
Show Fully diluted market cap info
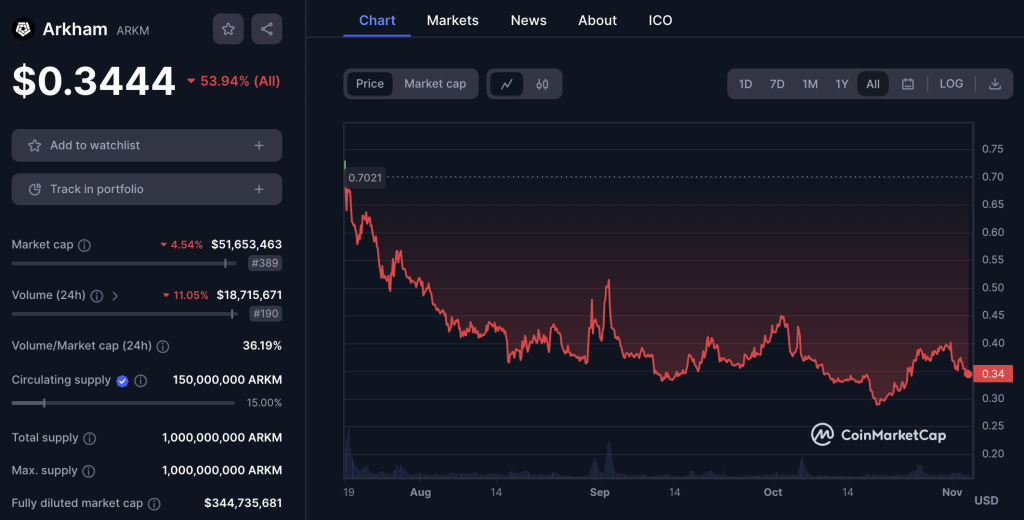click(x=154, y=504)
